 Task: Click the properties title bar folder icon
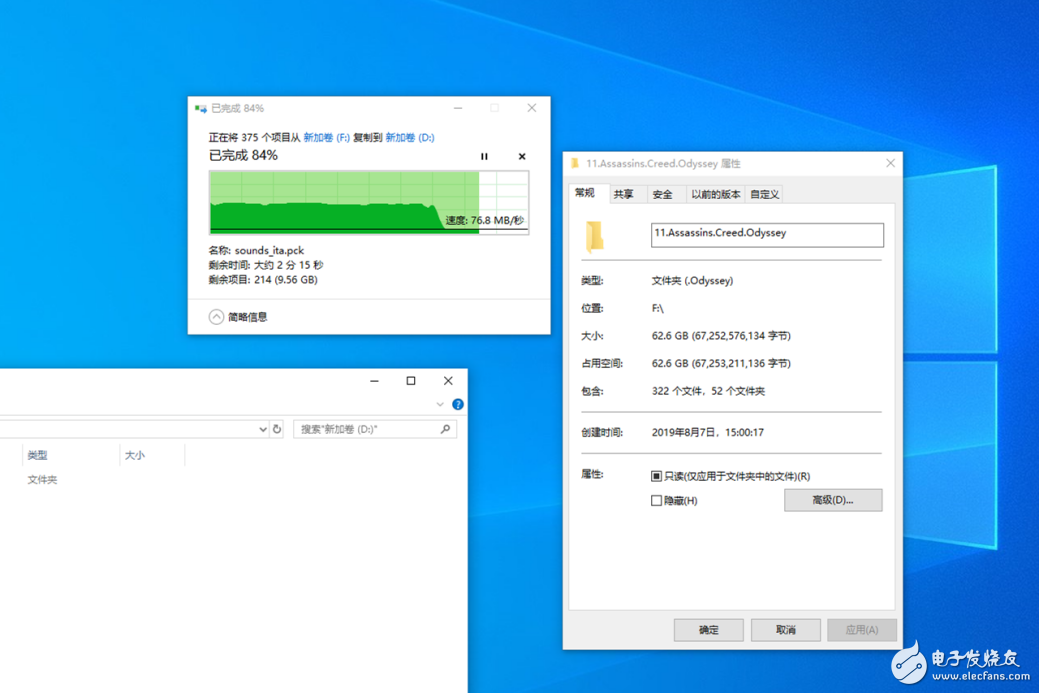(575, 163)
